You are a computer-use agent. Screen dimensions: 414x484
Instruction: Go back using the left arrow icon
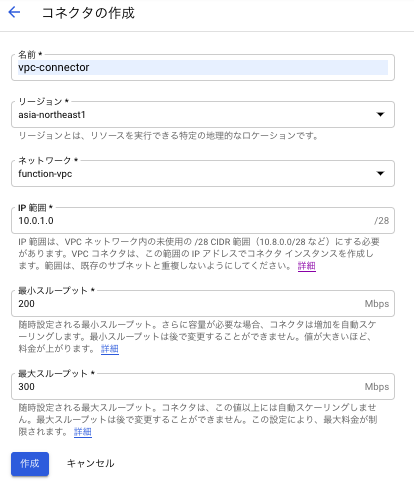coord(14,12)
